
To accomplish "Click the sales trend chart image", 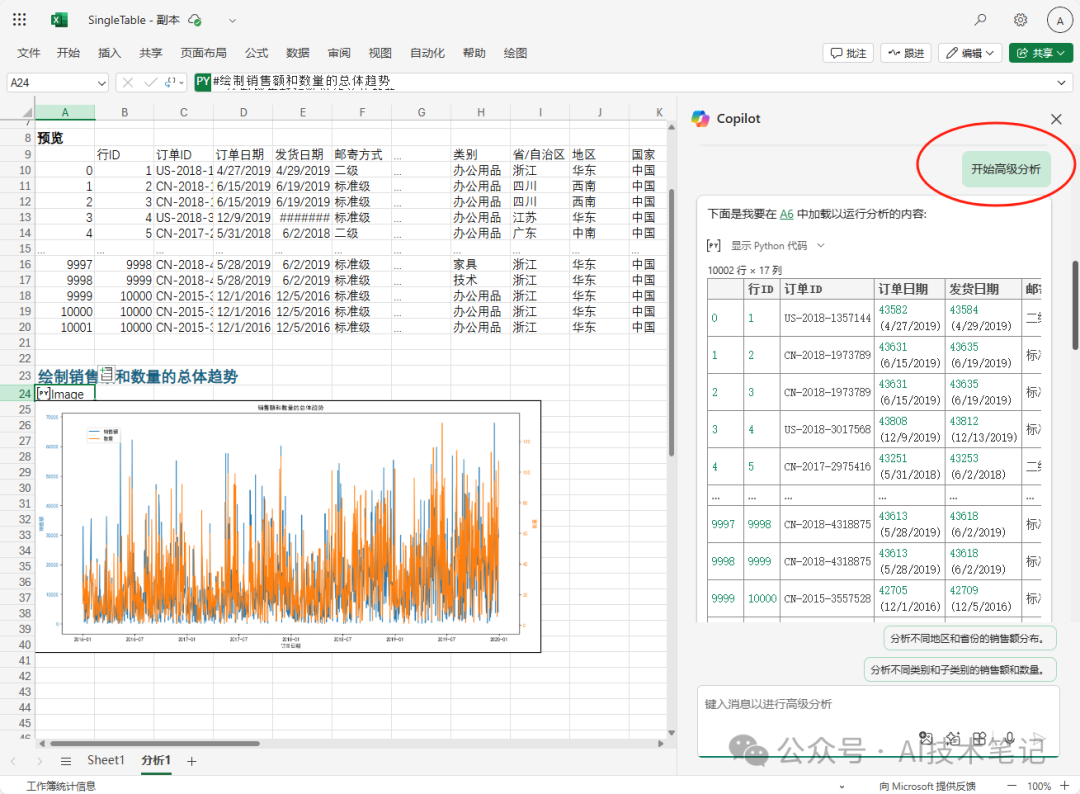I will (288, 526).
